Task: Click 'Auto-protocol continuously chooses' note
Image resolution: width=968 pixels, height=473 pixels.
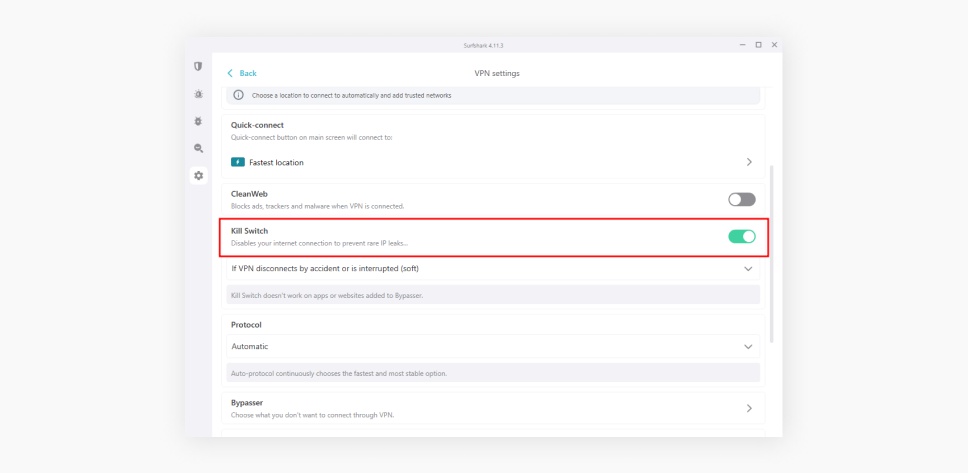Action: click(x=339, y=374)
